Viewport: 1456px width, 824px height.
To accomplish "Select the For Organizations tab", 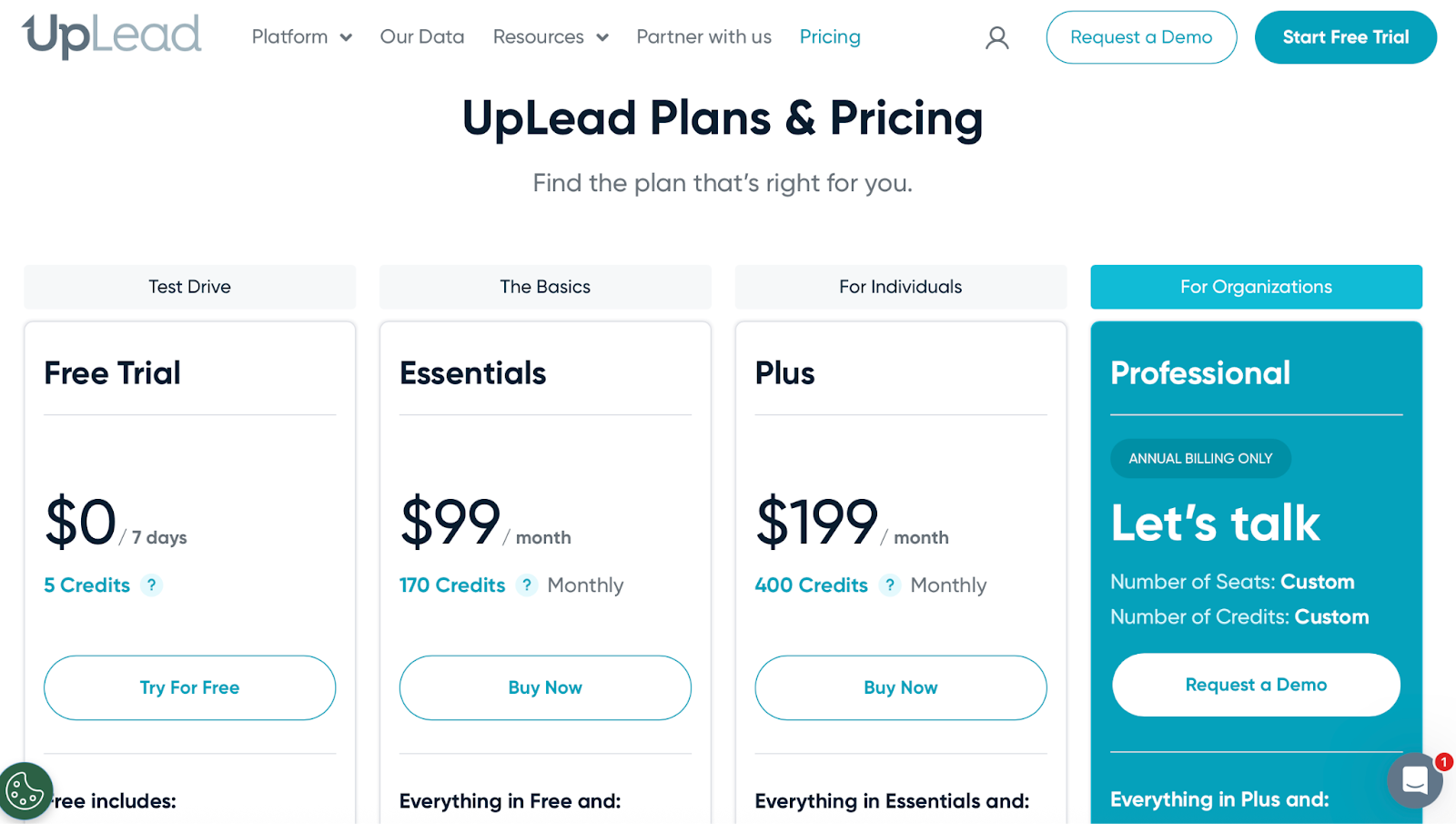I will tap(1255, 286).
